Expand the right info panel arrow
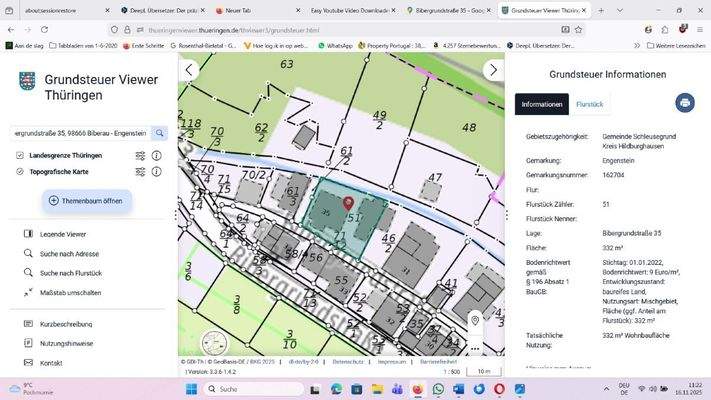711x400 pixels. click(492, 70)
